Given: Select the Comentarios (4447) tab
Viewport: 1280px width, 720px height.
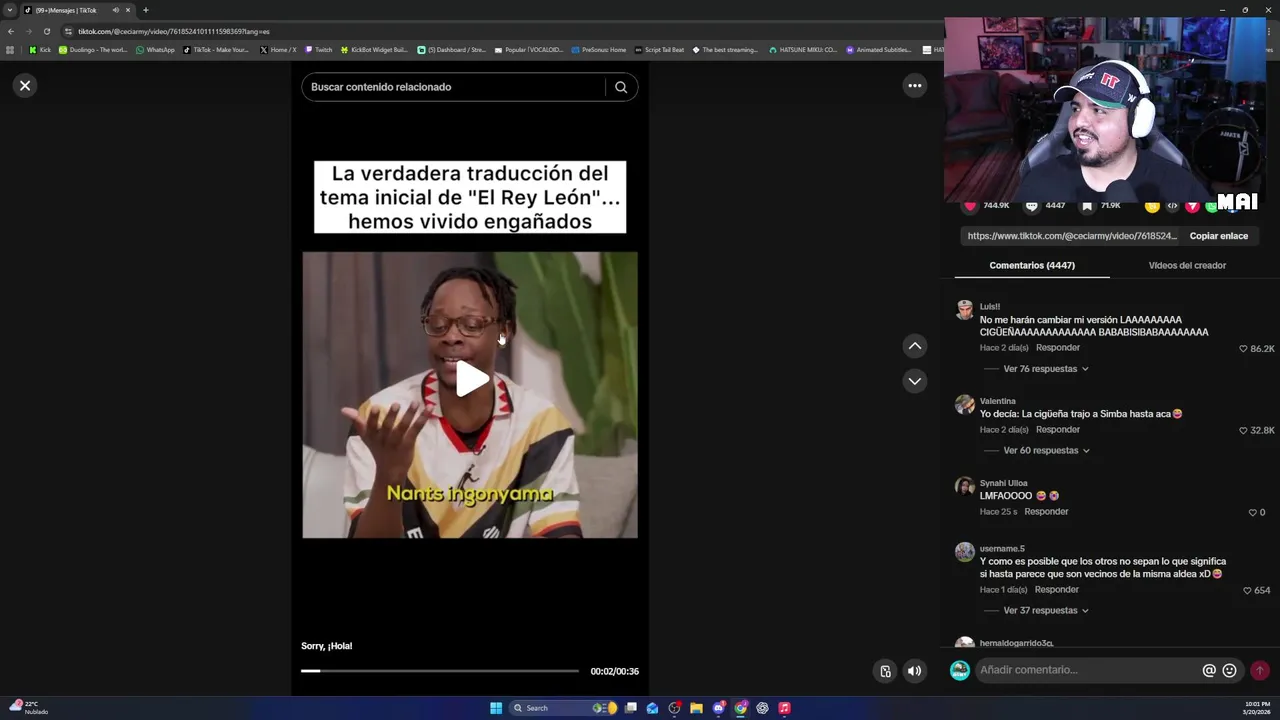Looking at the screenshot, I should [x=1032, y=265].
